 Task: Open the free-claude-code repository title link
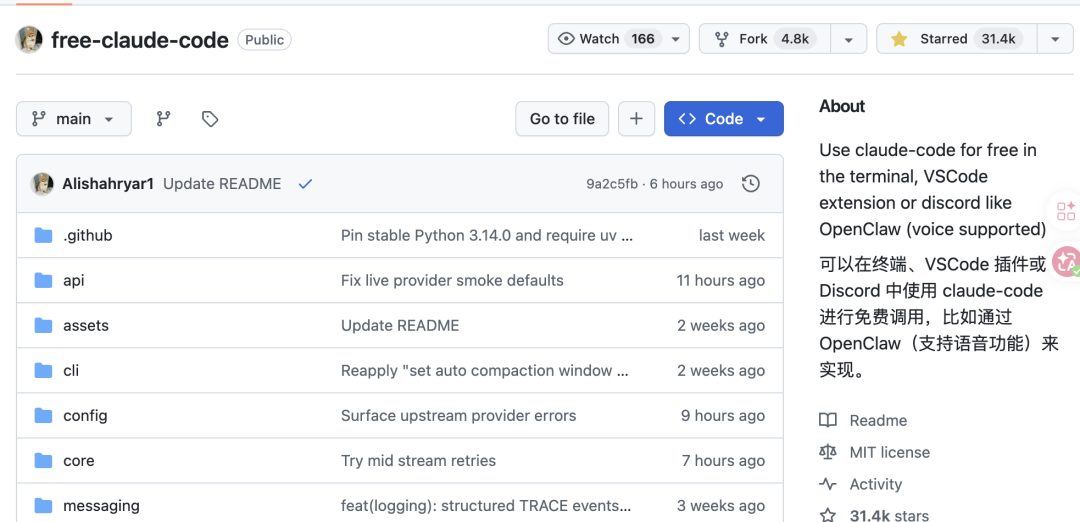point(140,40)
